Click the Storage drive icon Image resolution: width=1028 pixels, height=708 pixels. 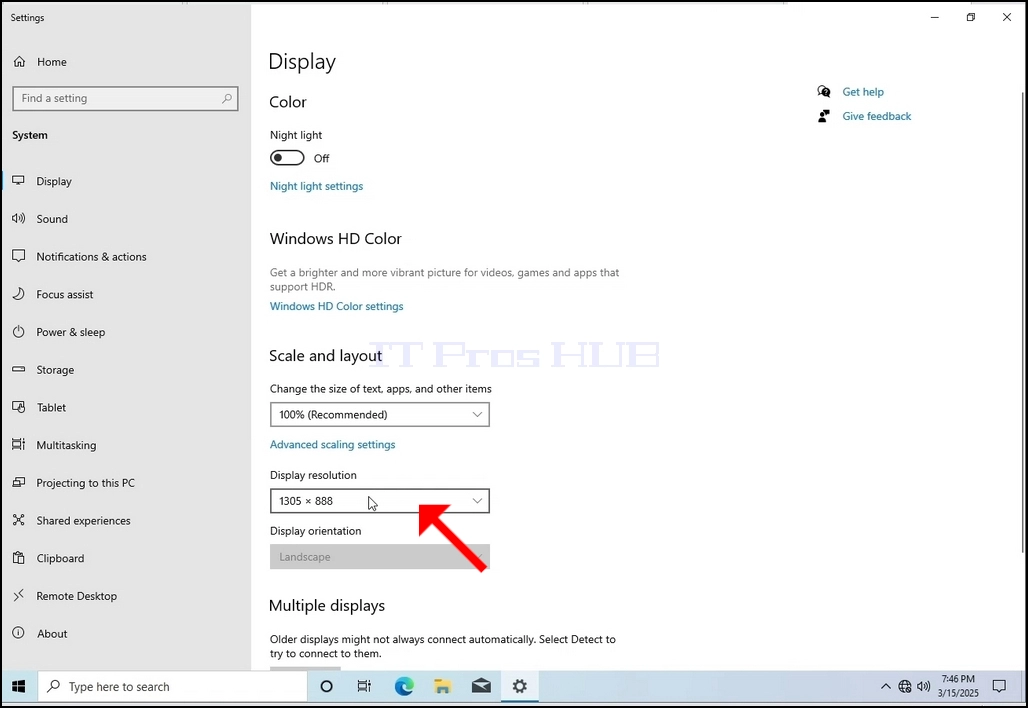(18, 369)
